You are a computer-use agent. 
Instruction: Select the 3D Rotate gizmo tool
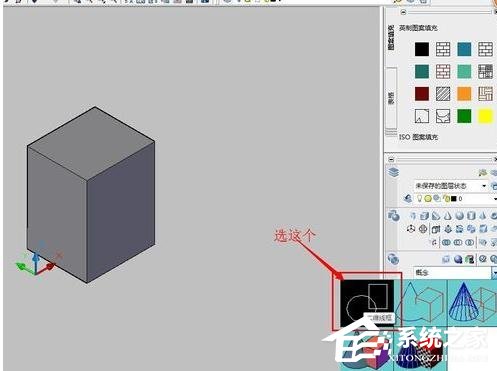click(x=423, y=229)
